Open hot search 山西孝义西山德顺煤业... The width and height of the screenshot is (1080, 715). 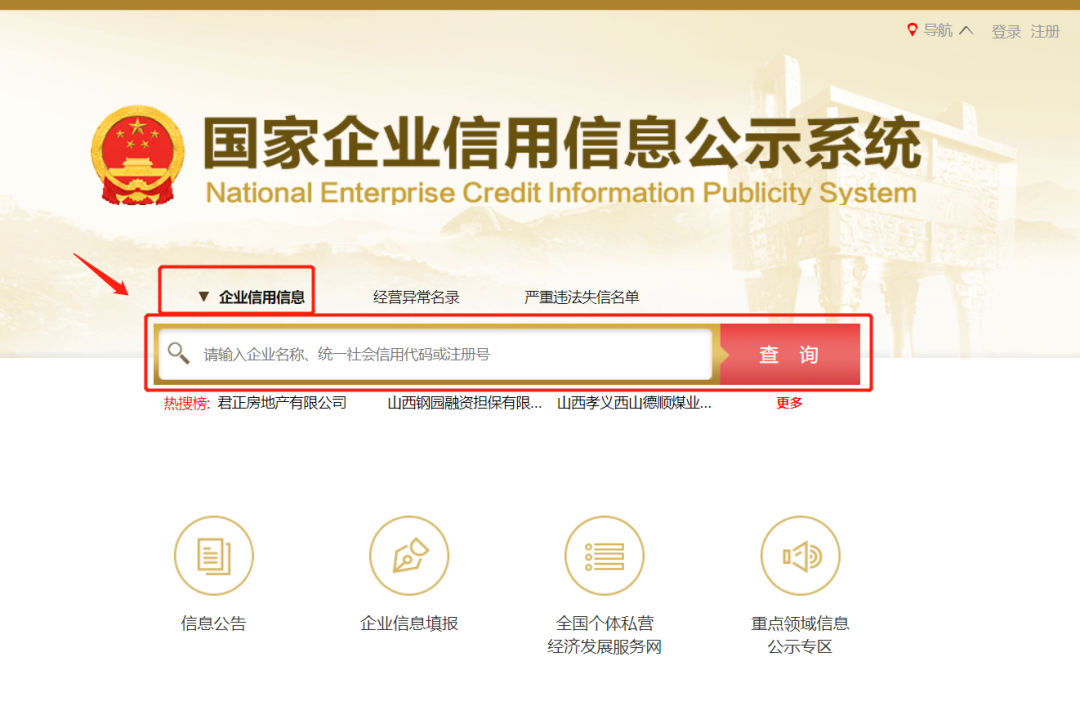(x=634, y=403)
